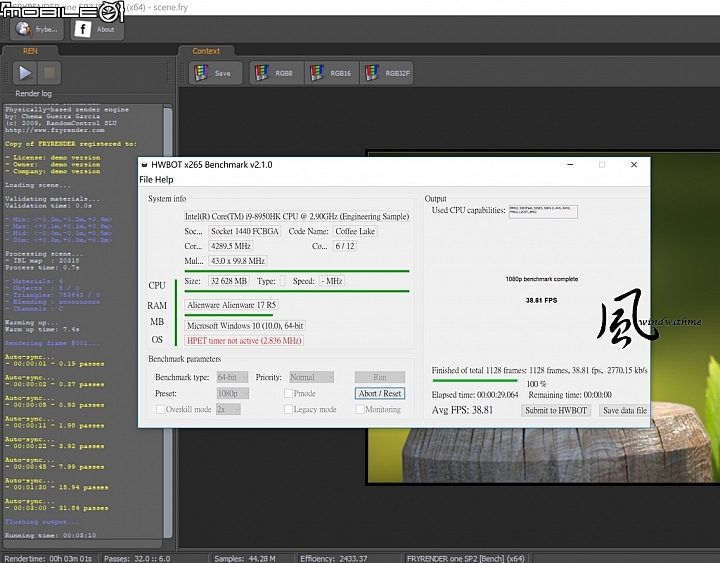Image resolution: width=720 pixels, height=563 pixels.
Task: Open the Facebook About button
Action: coord(97,29)
